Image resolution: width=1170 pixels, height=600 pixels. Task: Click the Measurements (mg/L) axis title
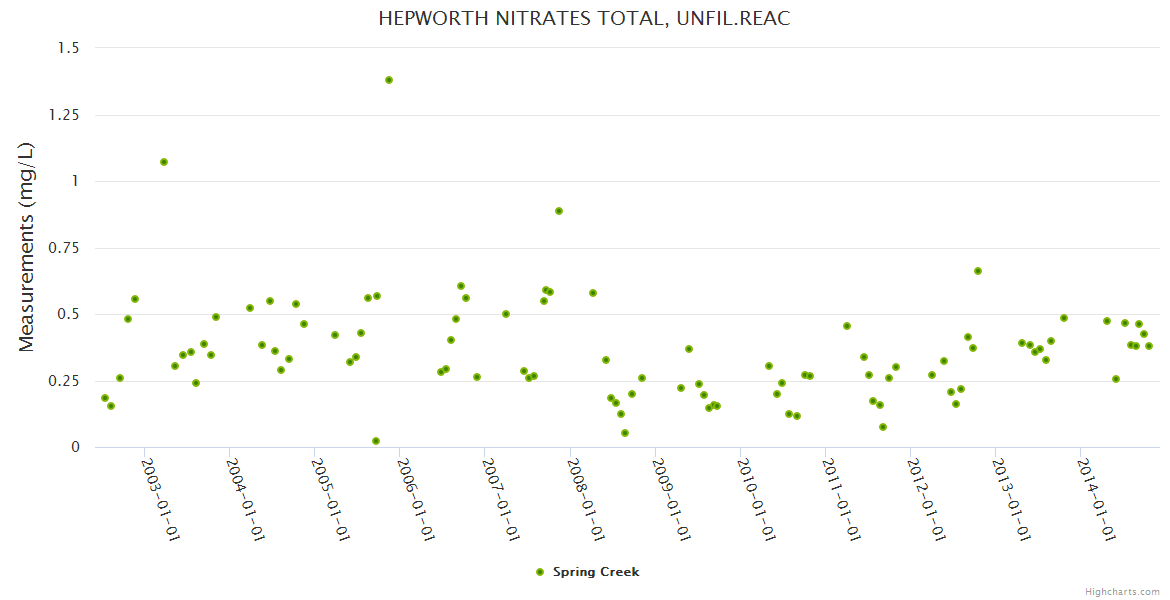[x=27, y=247]
